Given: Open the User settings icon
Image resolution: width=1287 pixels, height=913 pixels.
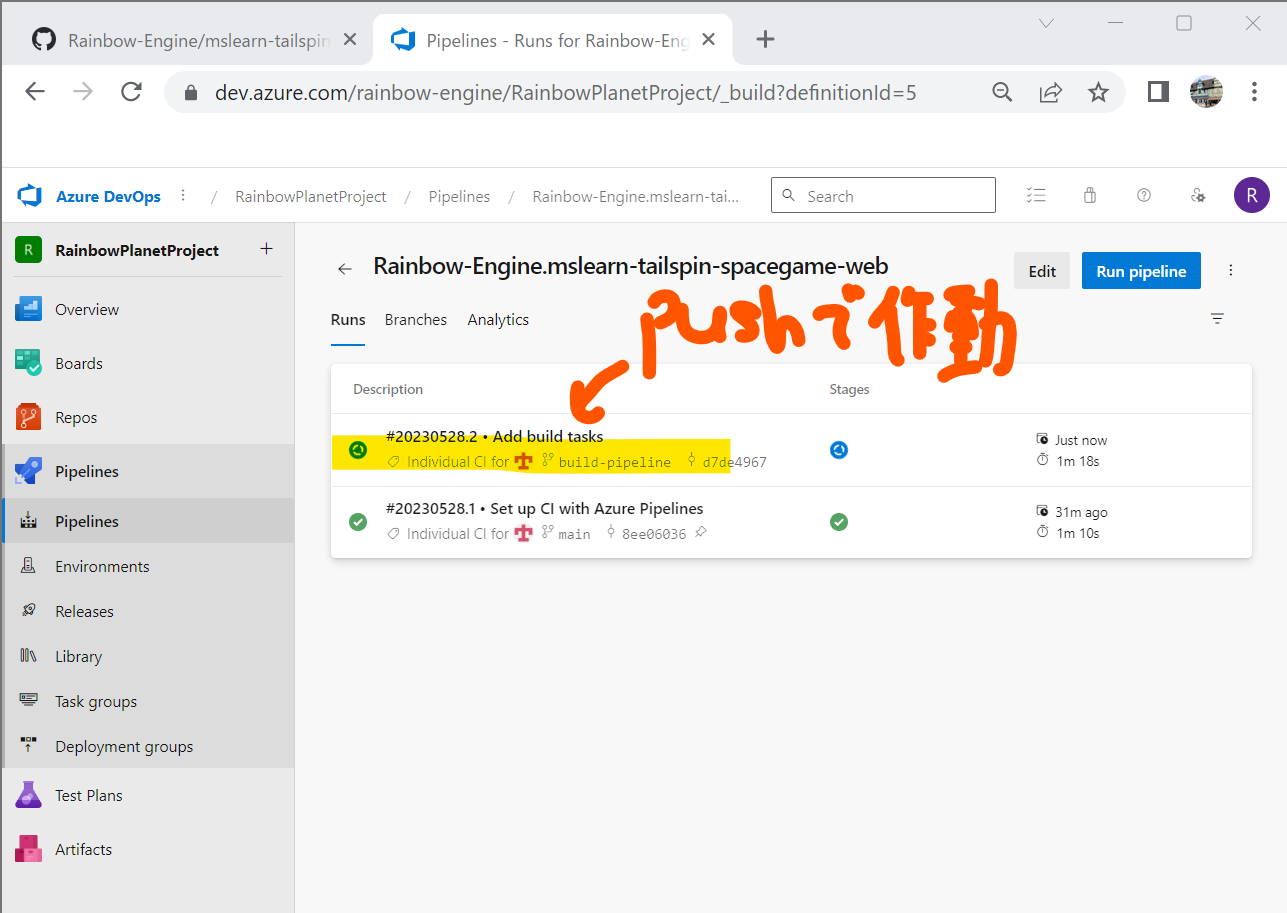Looking at the screenshot, I should point(1198,196).
